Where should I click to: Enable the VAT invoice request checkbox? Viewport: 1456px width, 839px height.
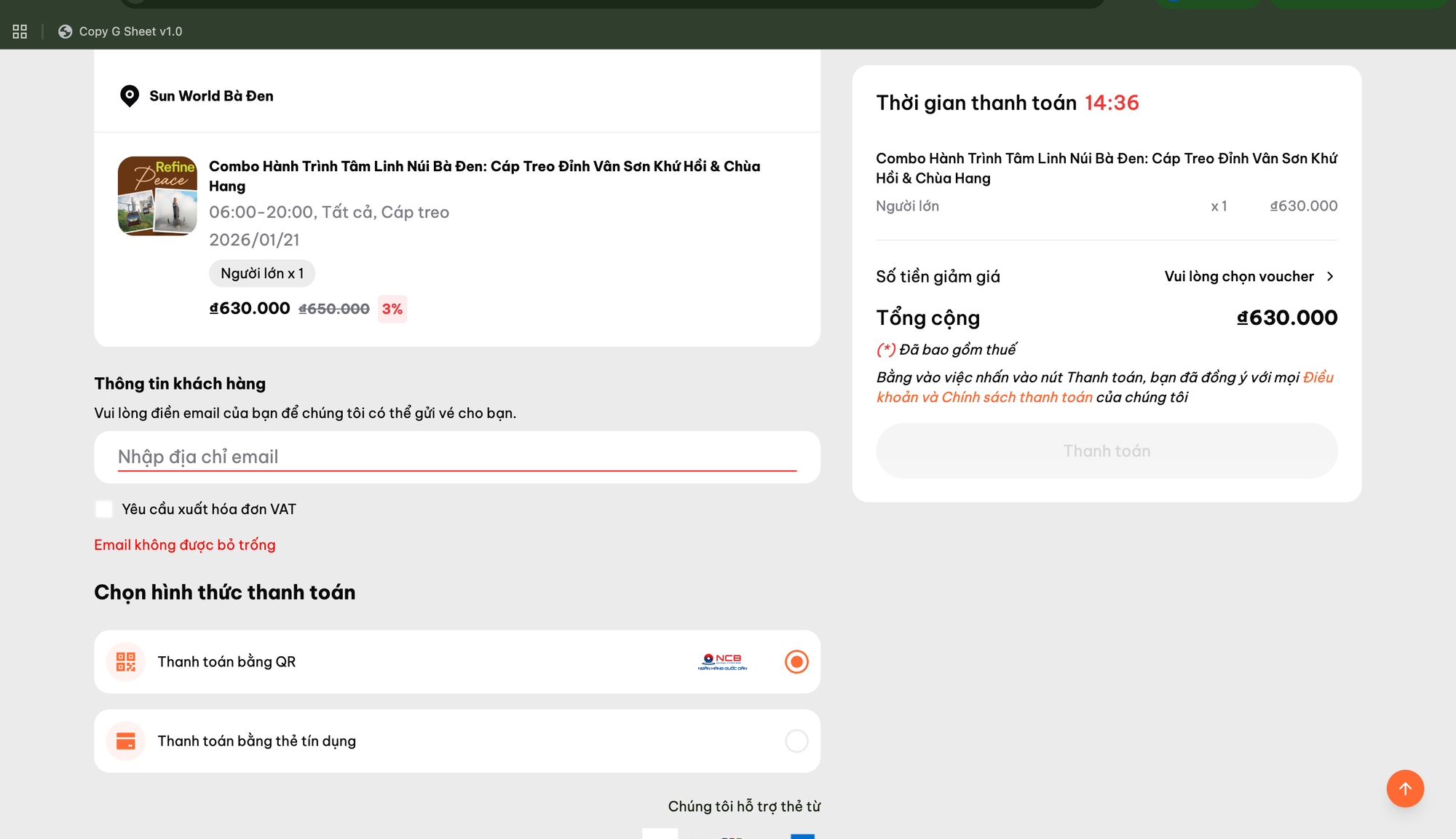point(104,509)
